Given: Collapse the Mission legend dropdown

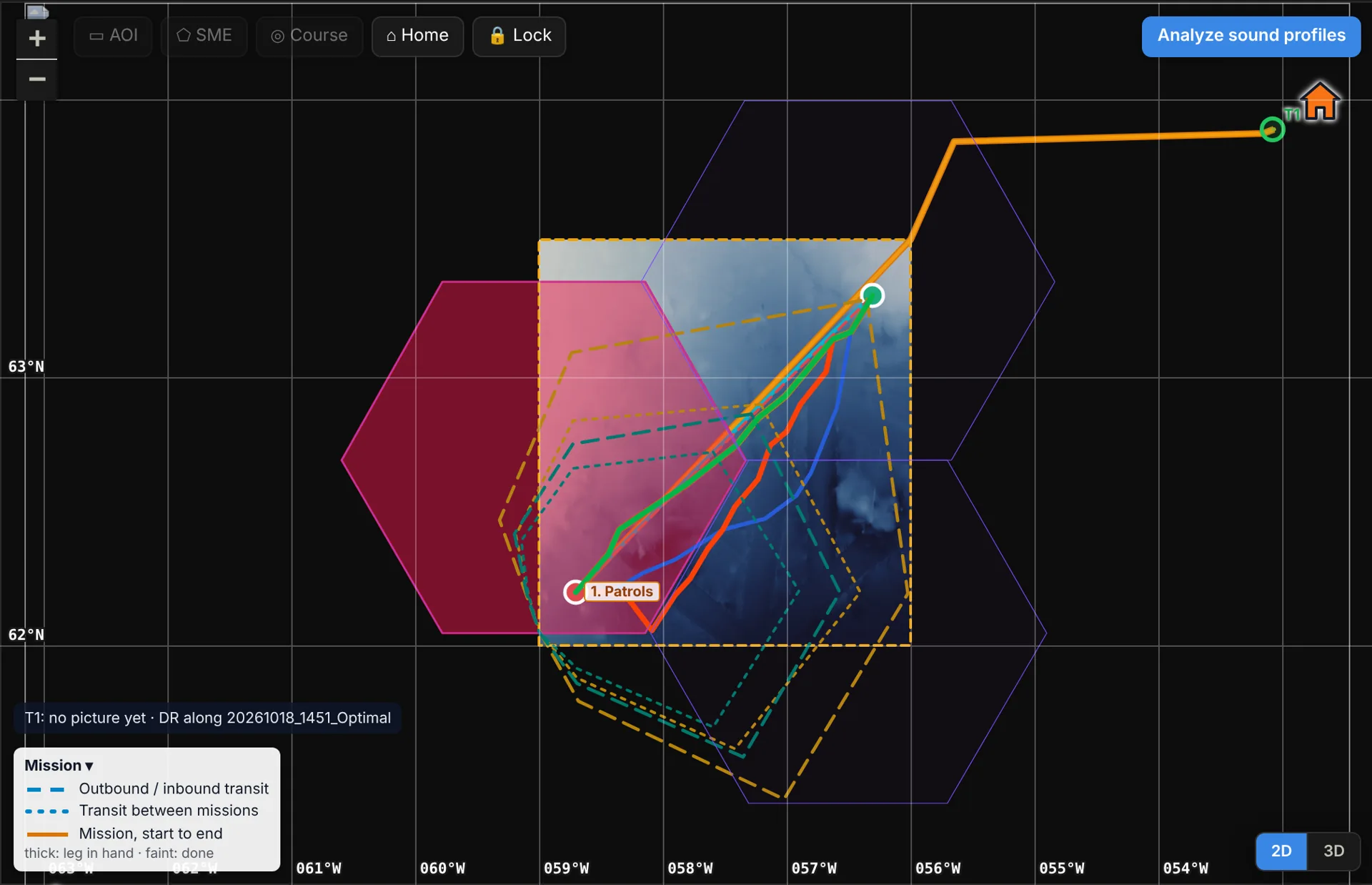Looking at the screenshot, I should tap(59, 765).
